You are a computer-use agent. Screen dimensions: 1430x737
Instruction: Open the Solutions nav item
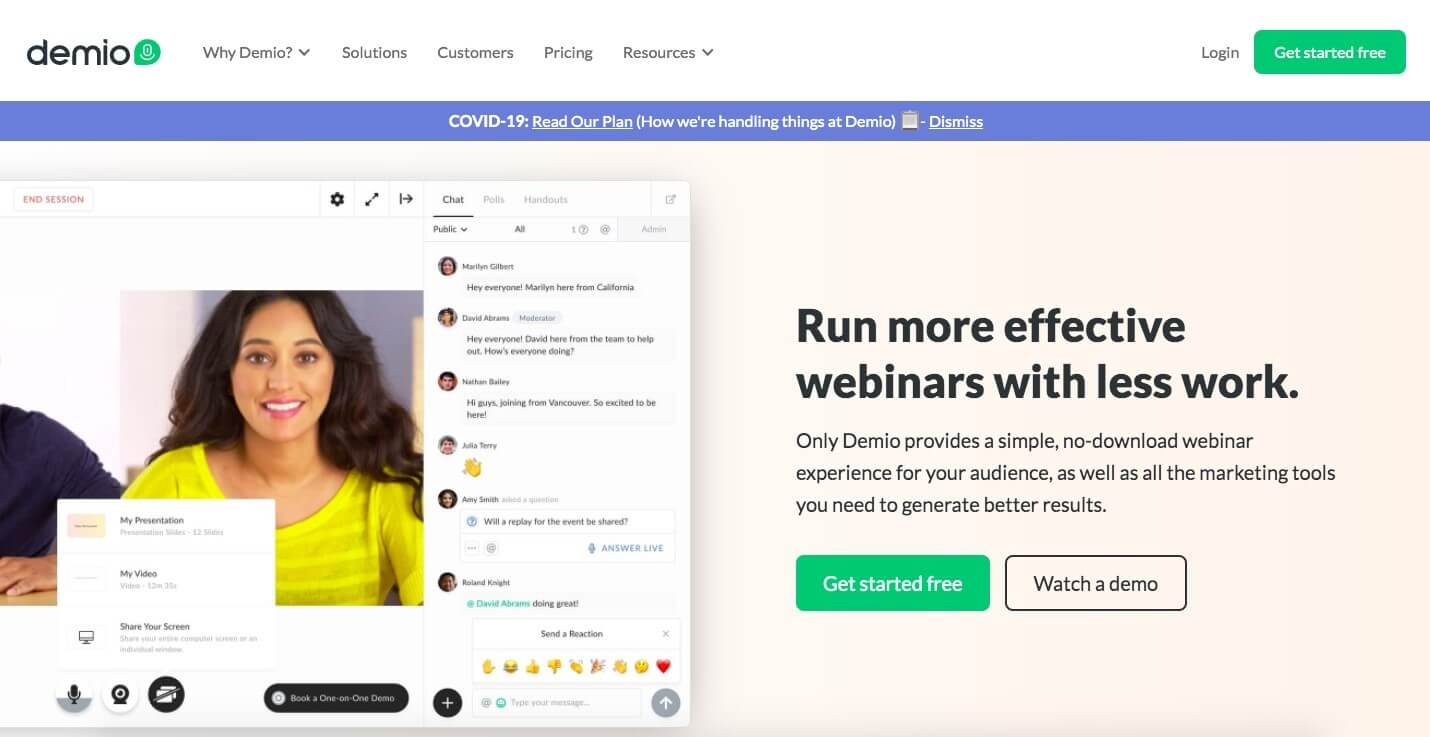(374, 52)
